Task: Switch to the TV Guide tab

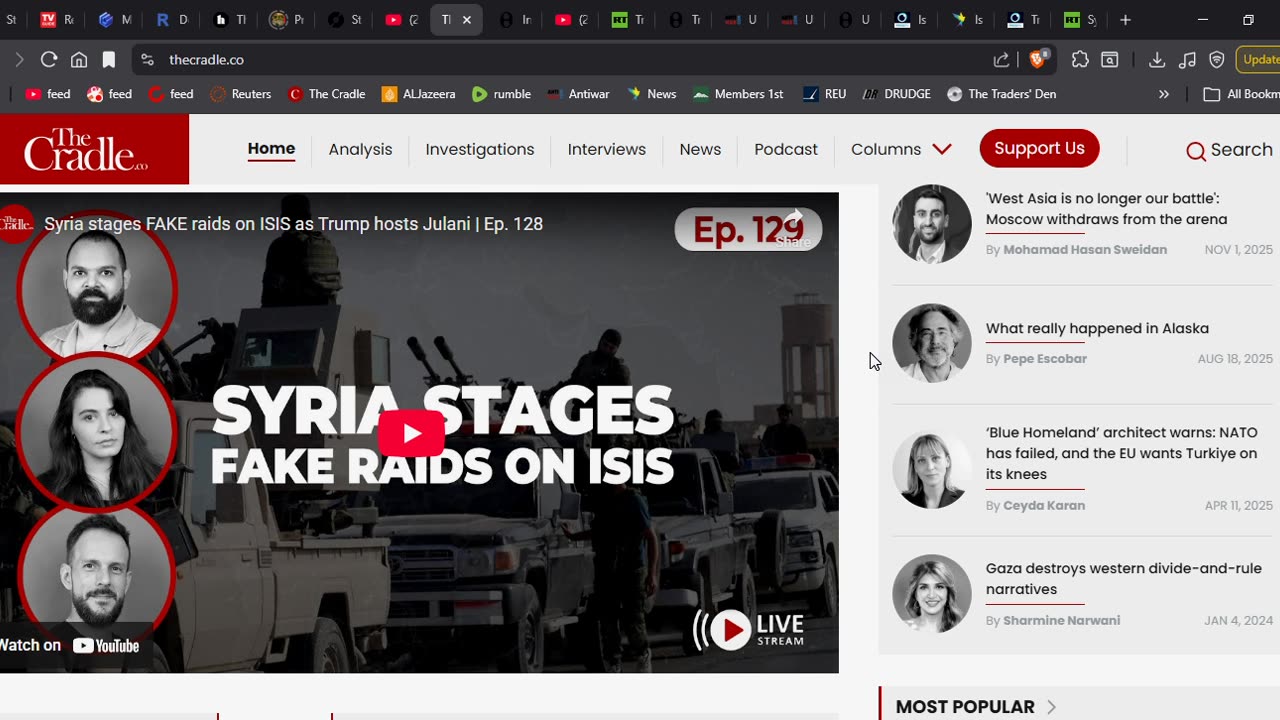Action: [x=56, y=20]
